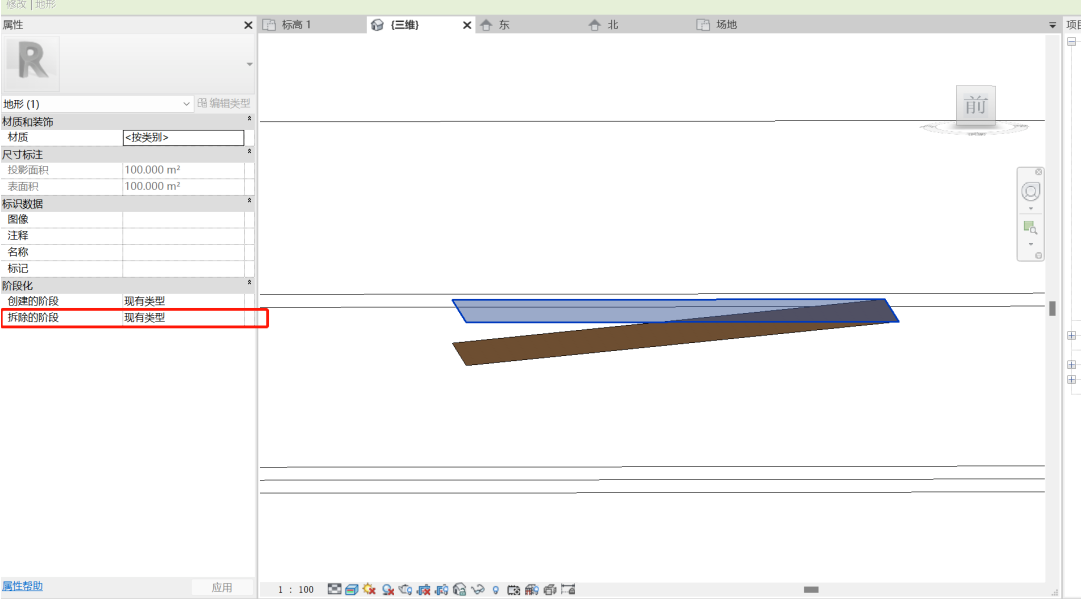This screenshot has height=600, width=1087.
Task: Open the Detail Level icon in view bar
Action: pos(334,590)
